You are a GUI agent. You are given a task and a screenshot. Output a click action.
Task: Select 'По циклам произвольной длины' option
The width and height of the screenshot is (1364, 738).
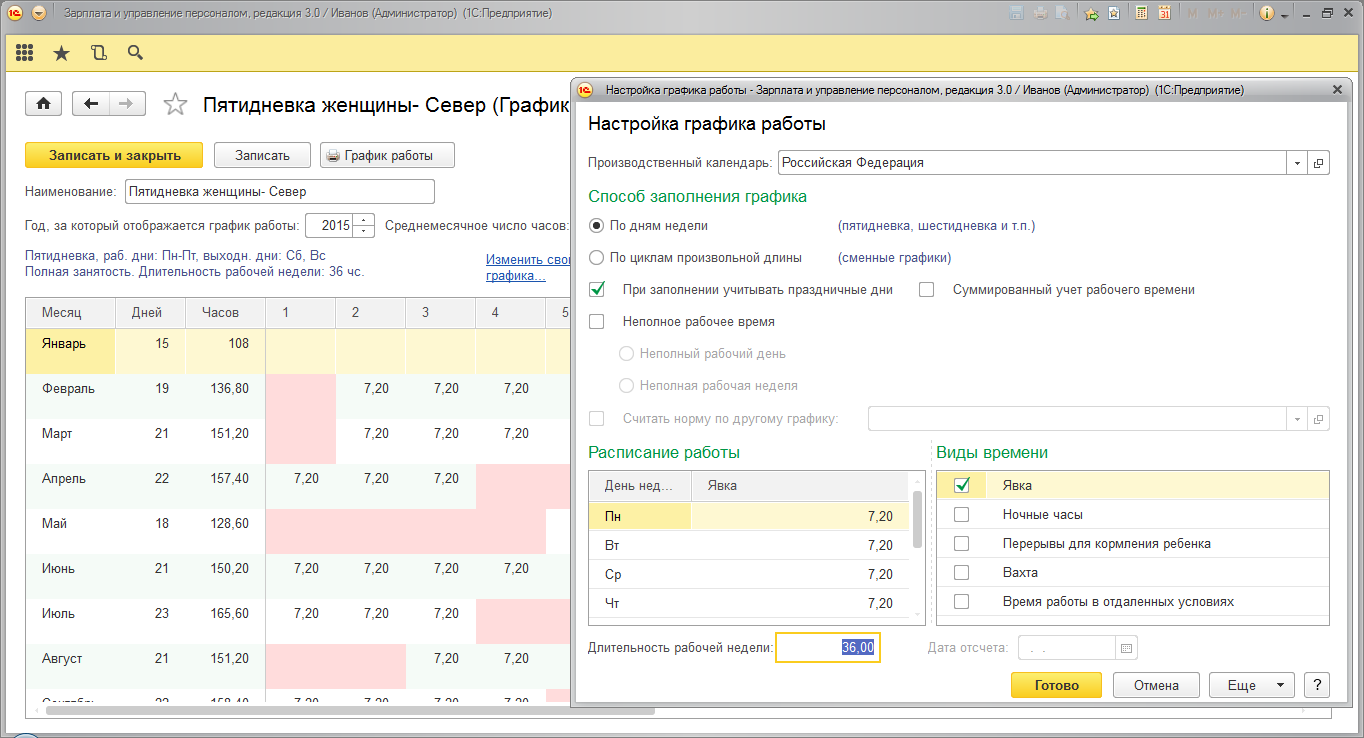point(597,257)
